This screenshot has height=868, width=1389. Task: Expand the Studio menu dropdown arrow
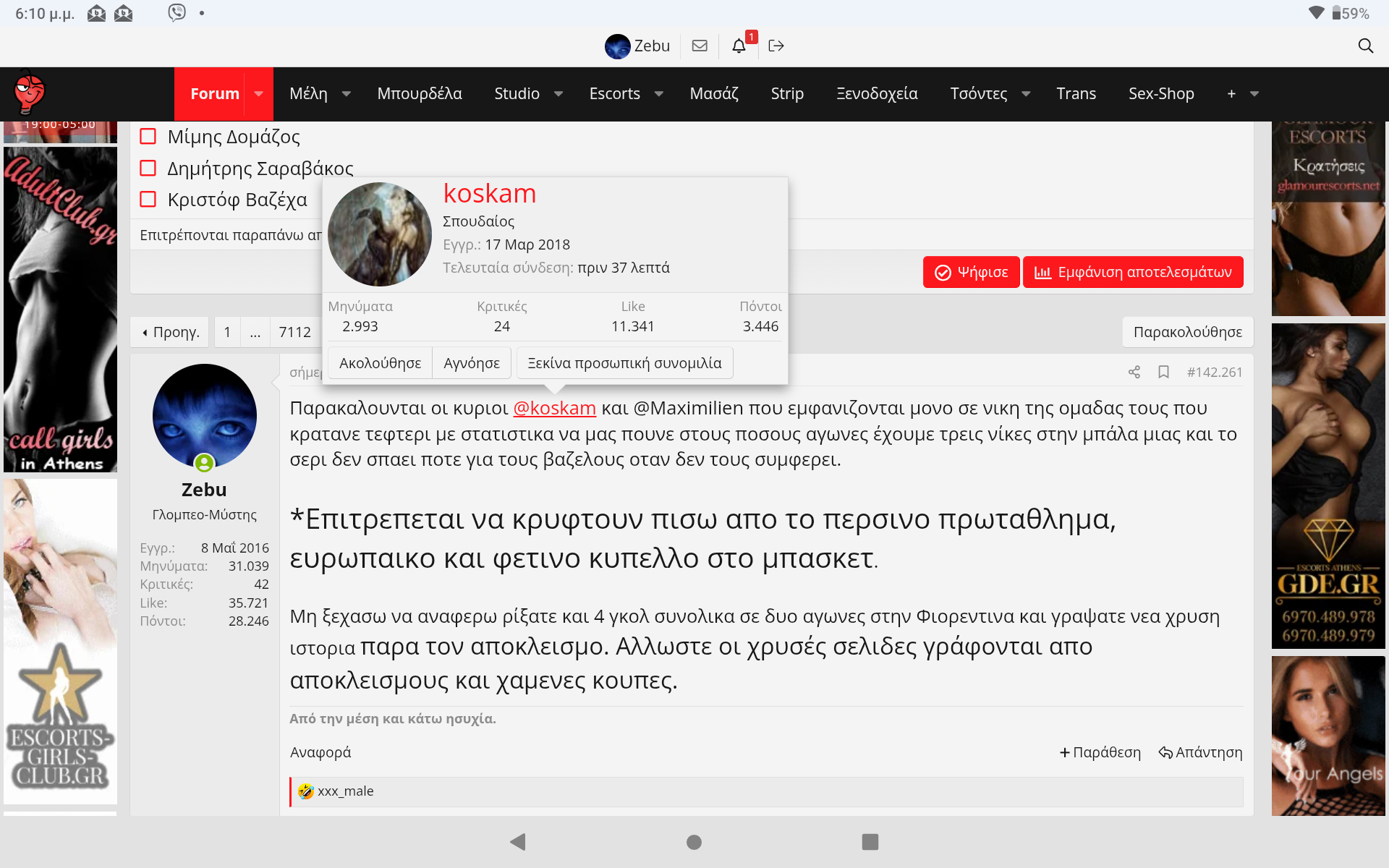[x=558, y=94]
